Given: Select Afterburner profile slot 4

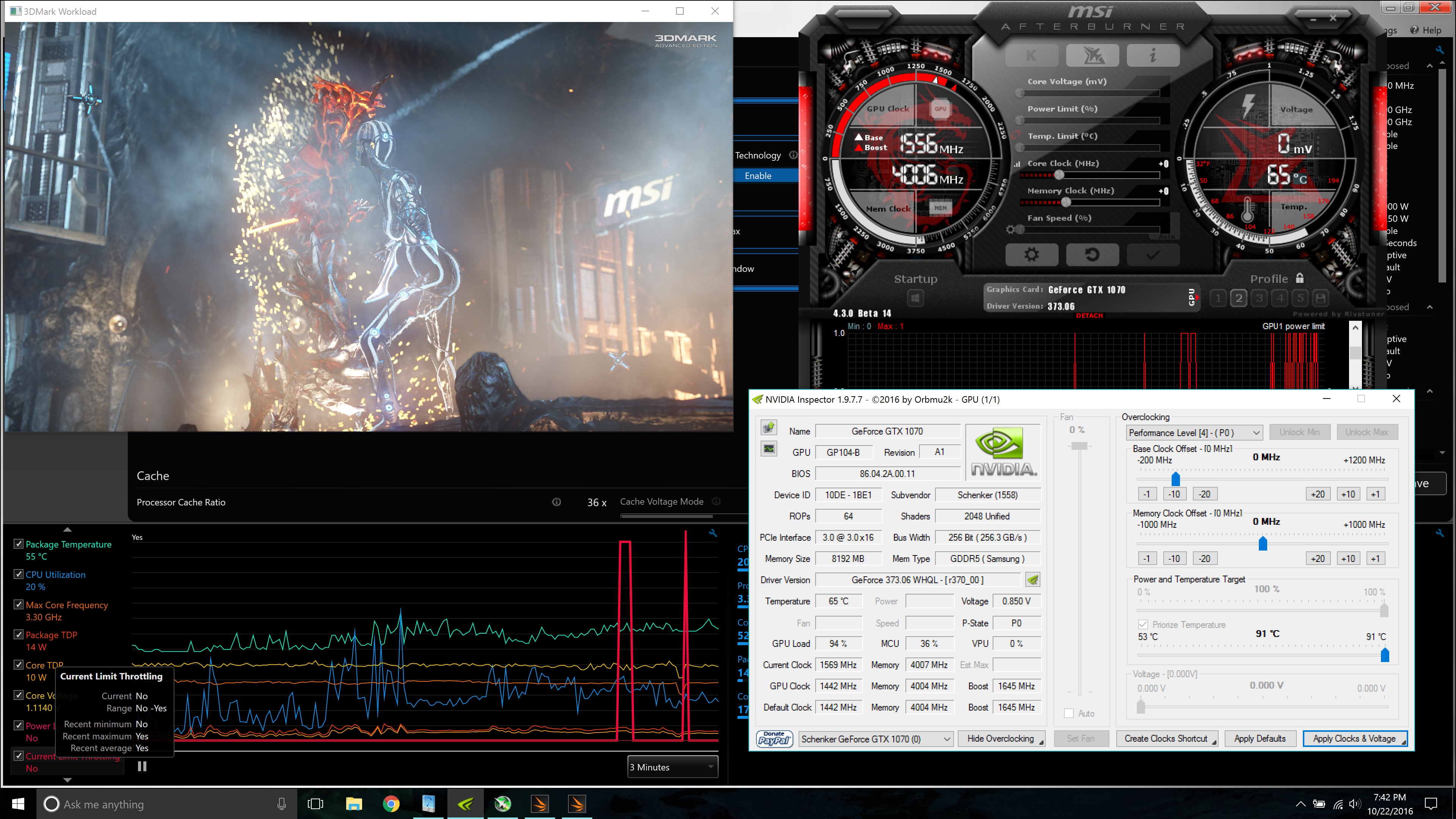Looking at the screenshot, I should (x=1280, y=298).
